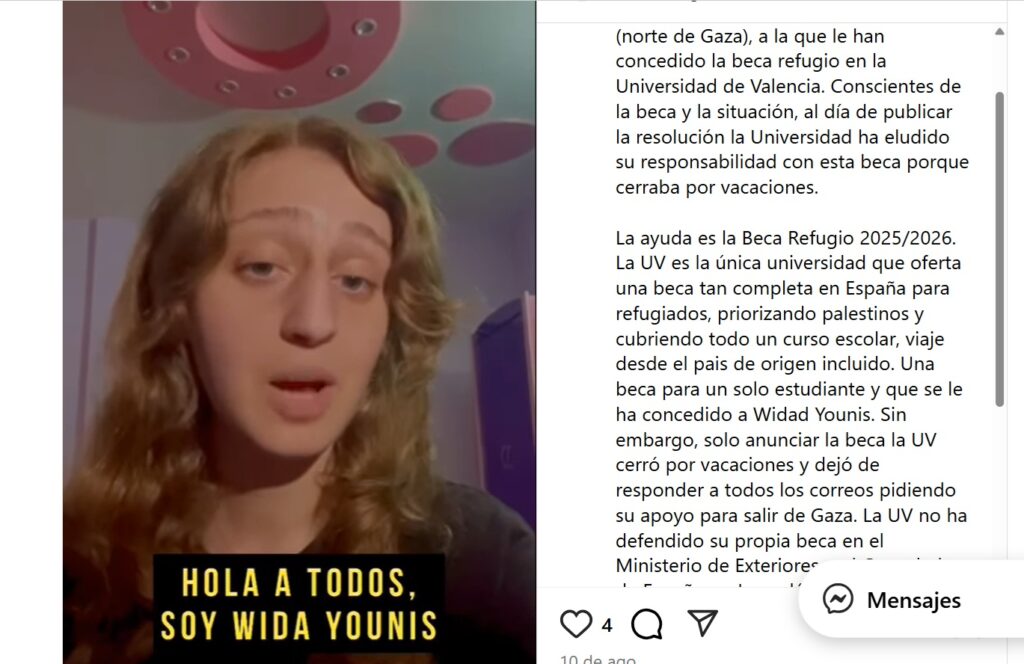Open the post date '10 de ago'
The width and height of the screenshot is (1024, 664).
click(x=598, y=658)
